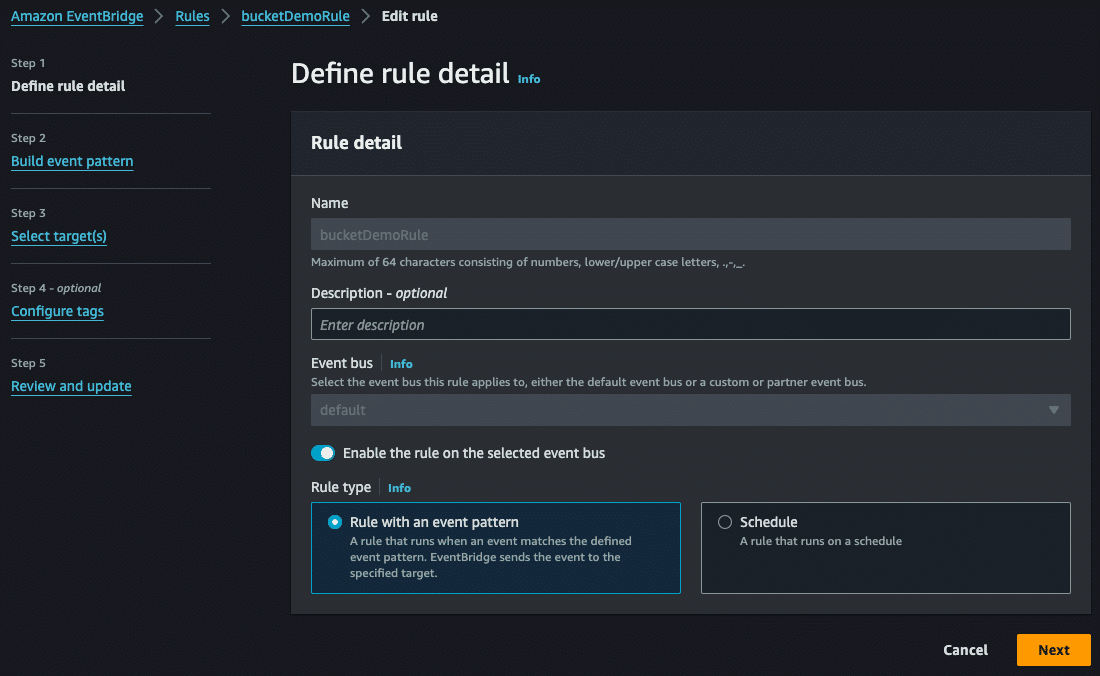Go to the Build event pattern step
Image resolution: width=1100 pixels, height=676 pixels.
point(72,161)
